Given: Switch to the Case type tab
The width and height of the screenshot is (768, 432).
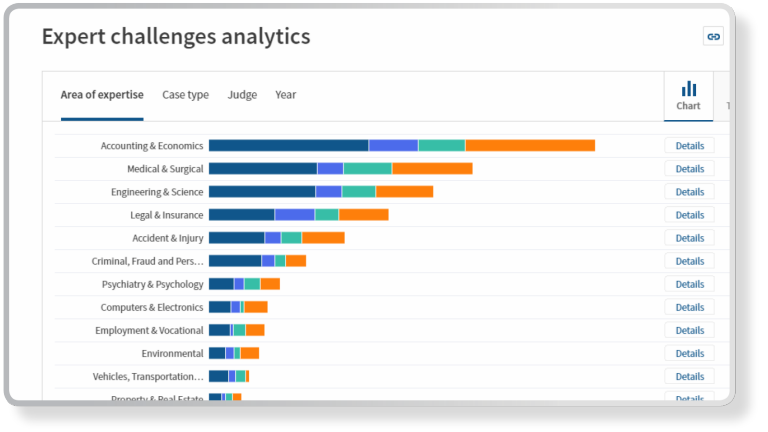Looking at the screenshot, I should click(x=185, y=95).
